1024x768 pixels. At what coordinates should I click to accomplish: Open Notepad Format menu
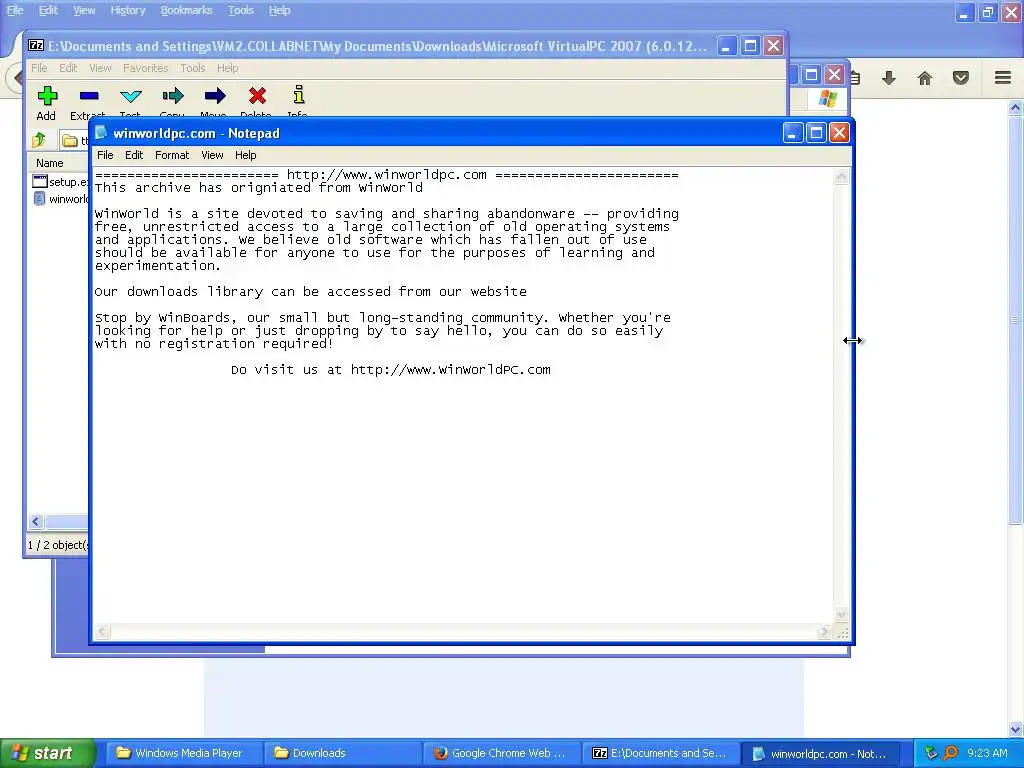172,155
